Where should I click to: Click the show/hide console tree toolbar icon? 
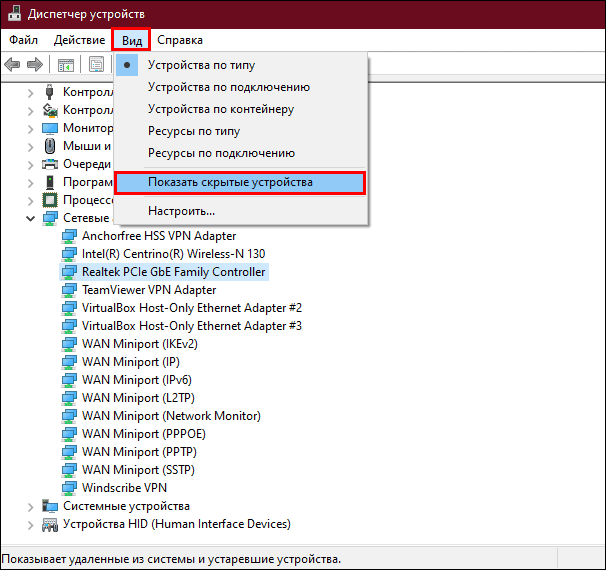click(x=66, y=64)
